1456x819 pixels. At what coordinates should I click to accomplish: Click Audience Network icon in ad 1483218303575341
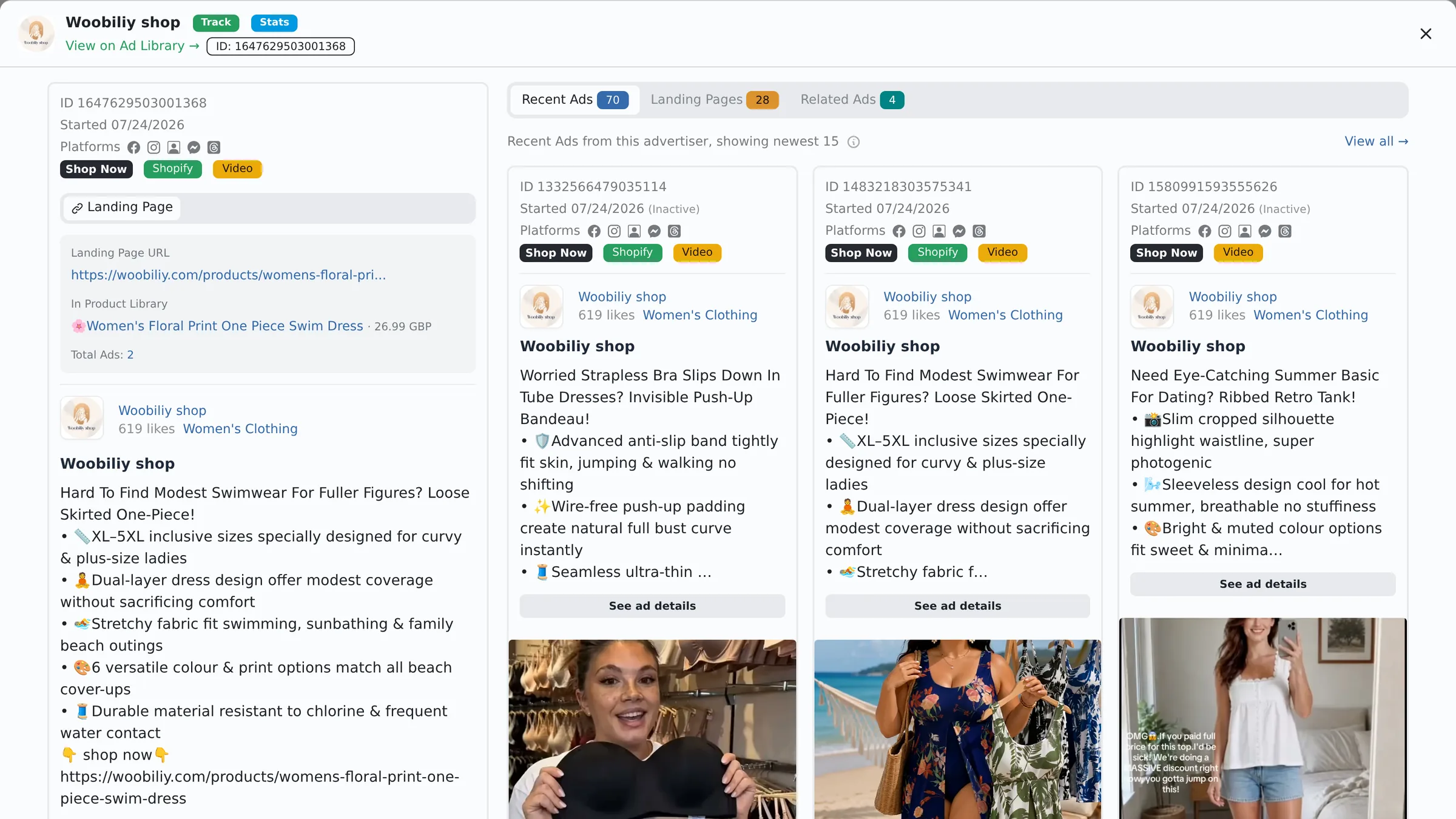(939, 231)
